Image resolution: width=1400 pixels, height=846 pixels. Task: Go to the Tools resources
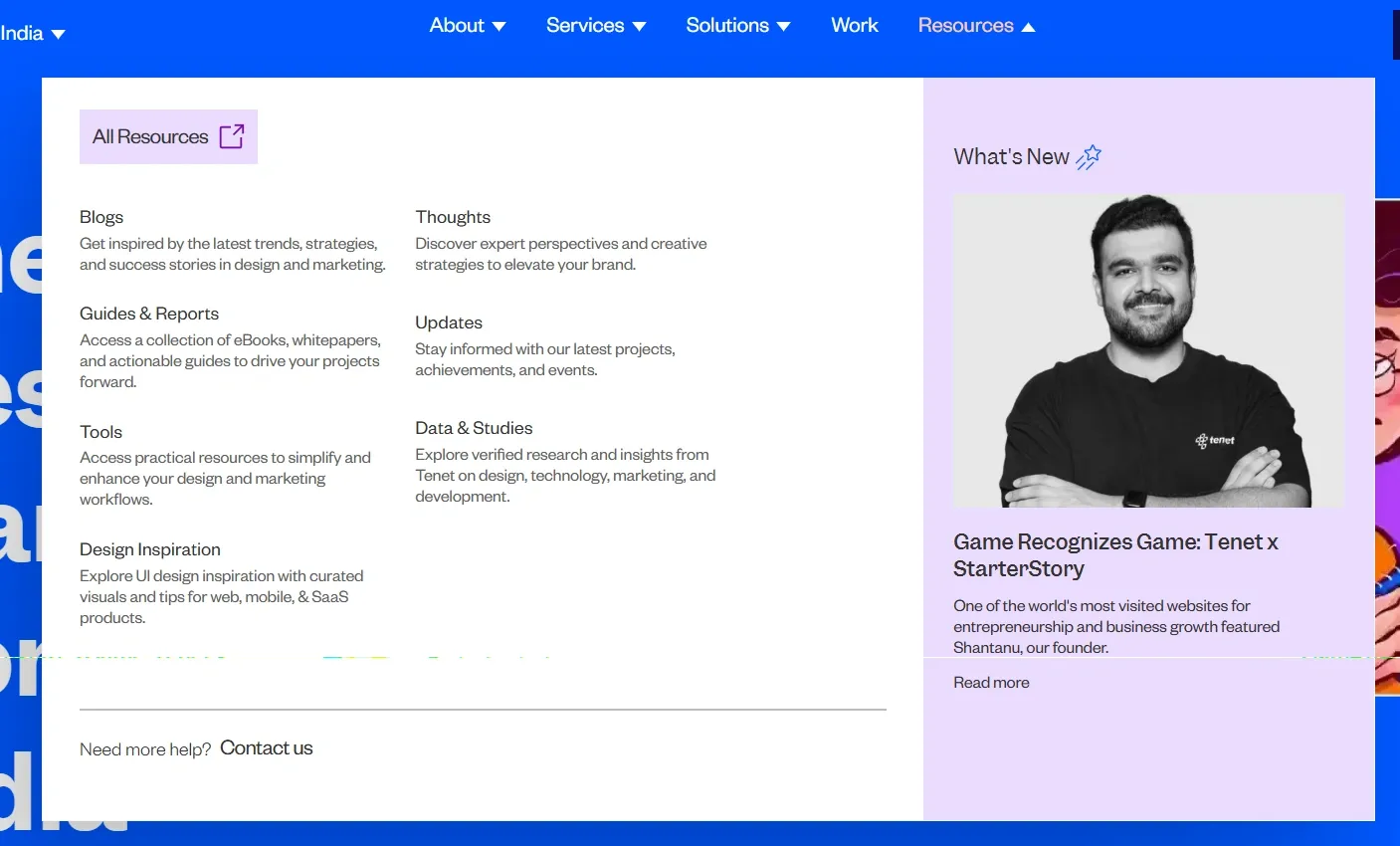[100, 432]
